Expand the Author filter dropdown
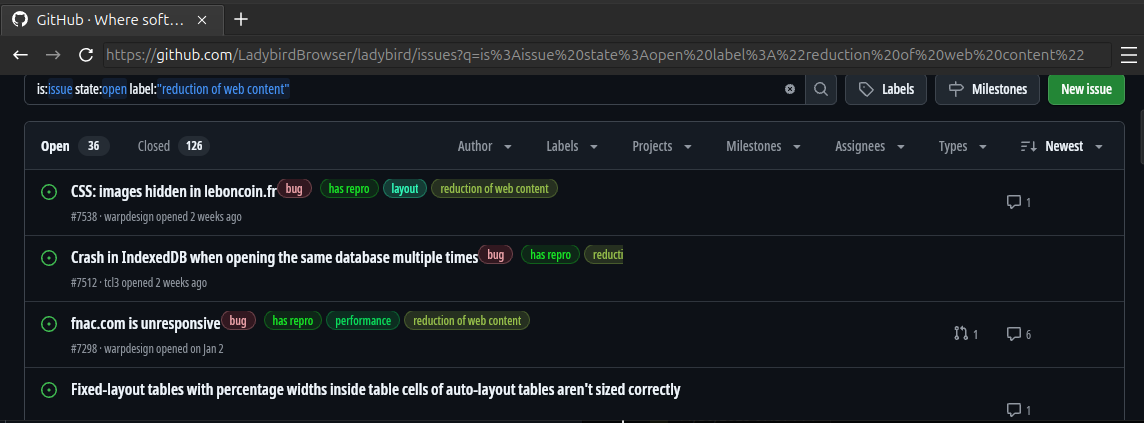1144x423 pixels. 485,146
